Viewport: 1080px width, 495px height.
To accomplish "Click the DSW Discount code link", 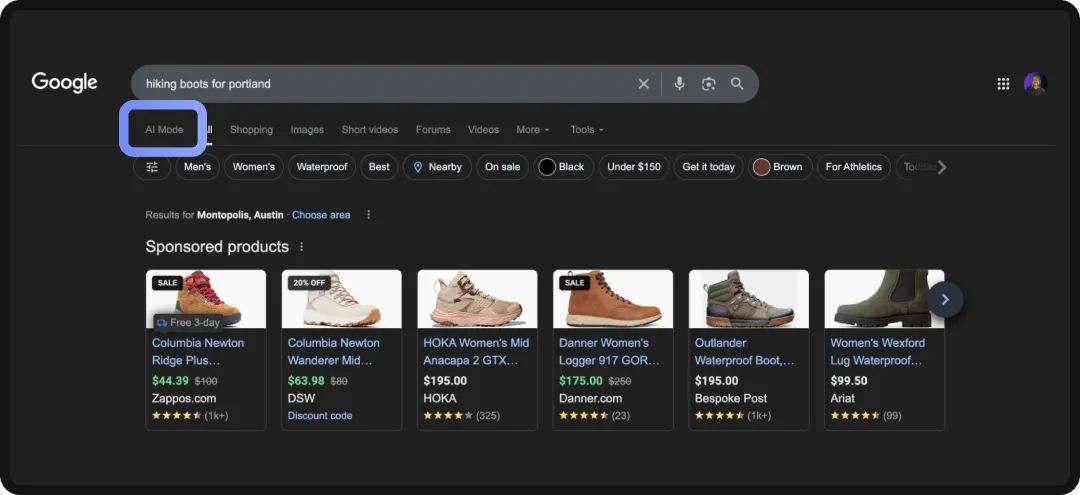I will coord(320,416).
